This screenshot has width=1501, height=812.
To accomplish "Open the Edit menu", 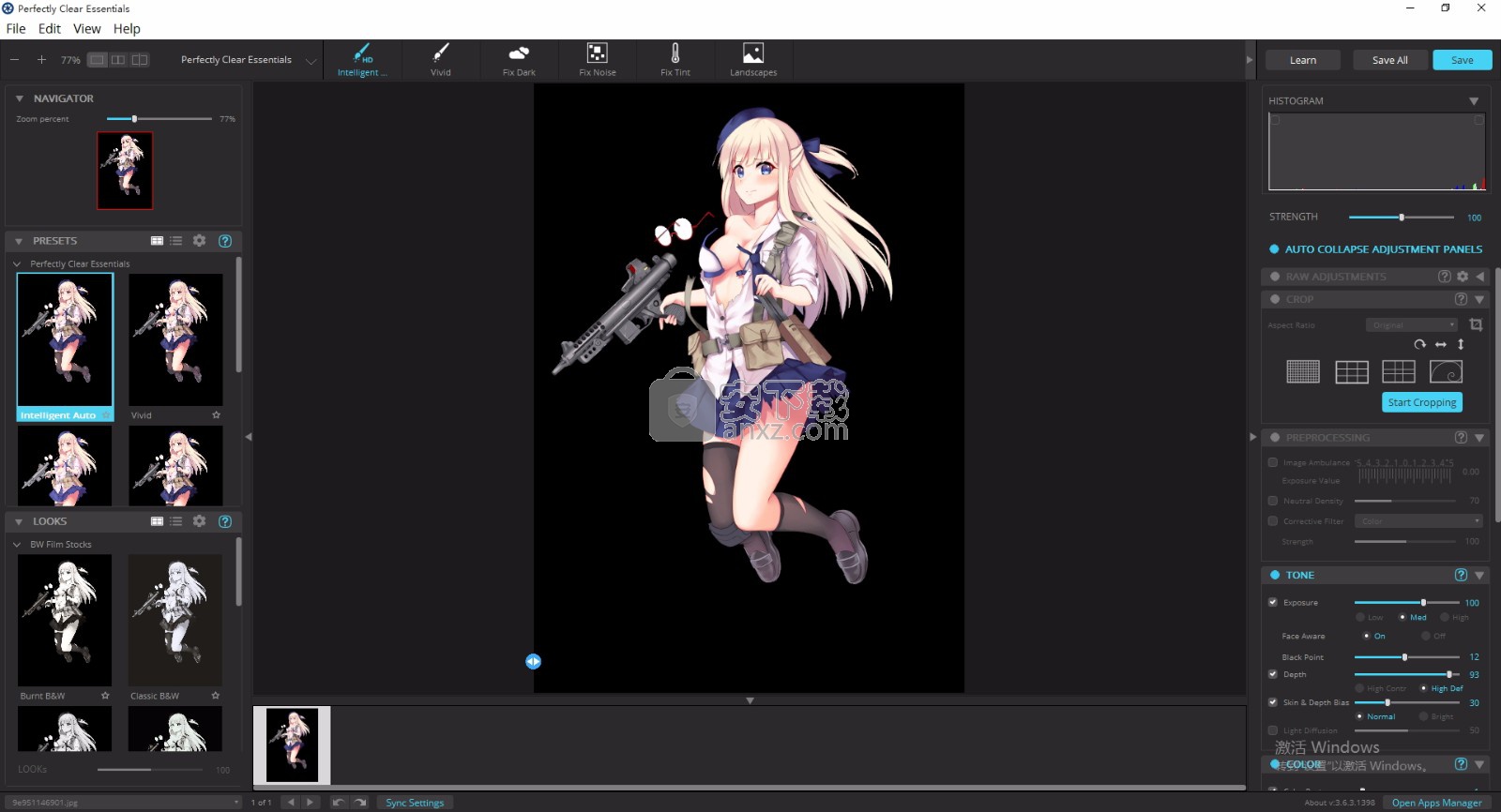I will click(x=50, y=29).
